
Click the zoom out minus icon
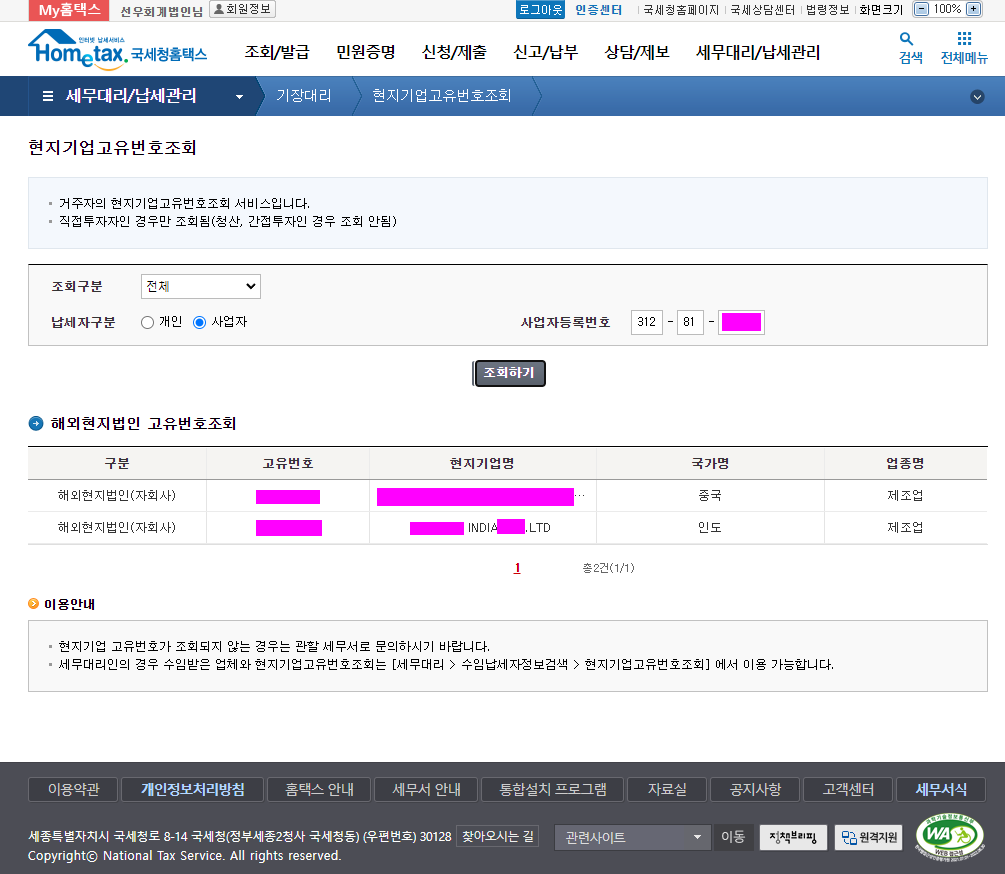point(921,9)
